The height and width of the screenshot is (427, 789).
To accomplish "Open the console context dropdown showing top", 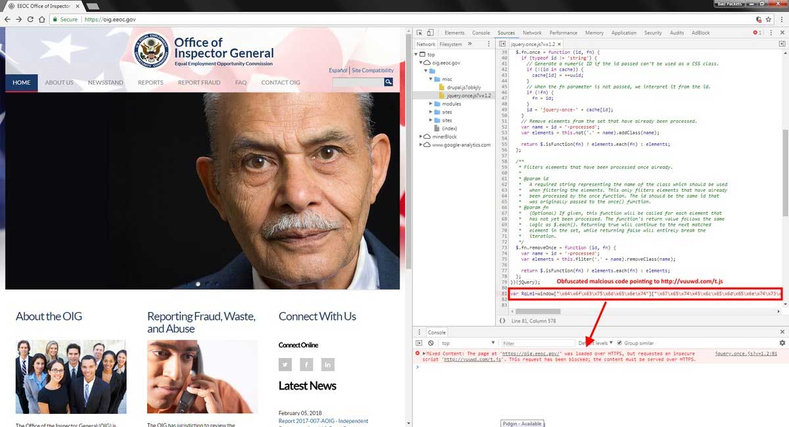I will 468,343.
